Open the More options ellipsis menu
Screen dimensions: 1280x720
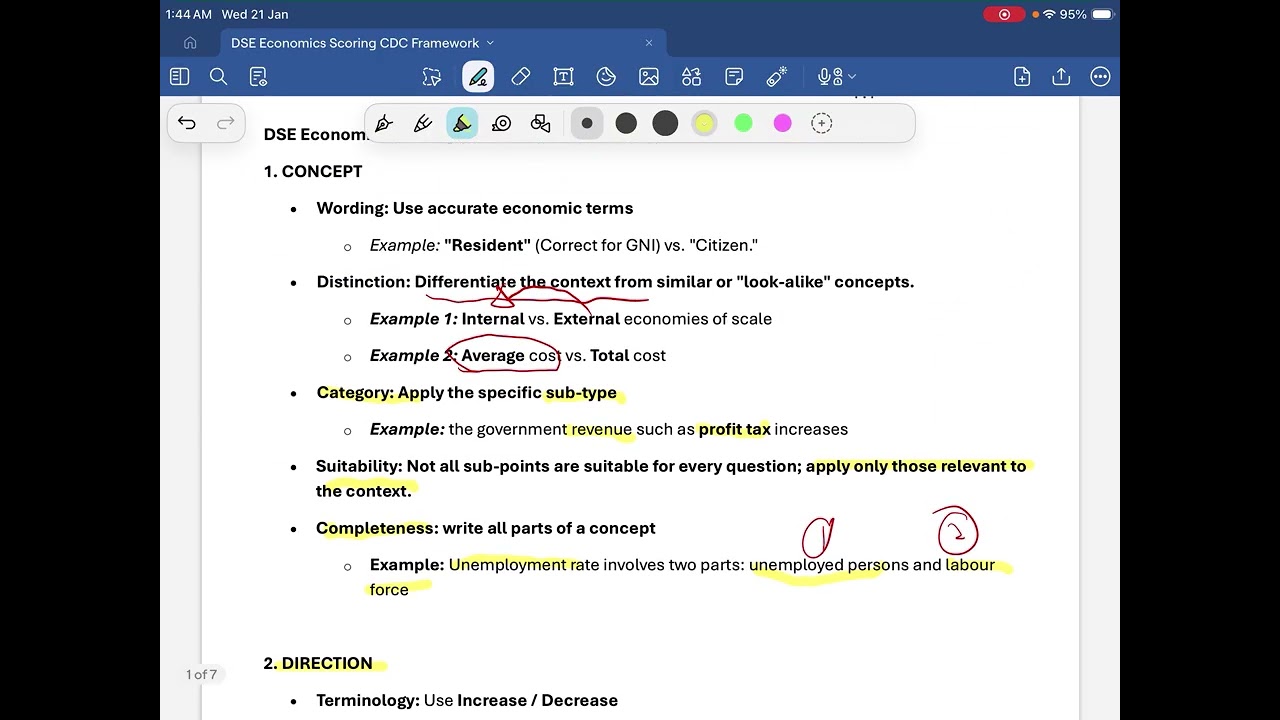point(1100,76)
